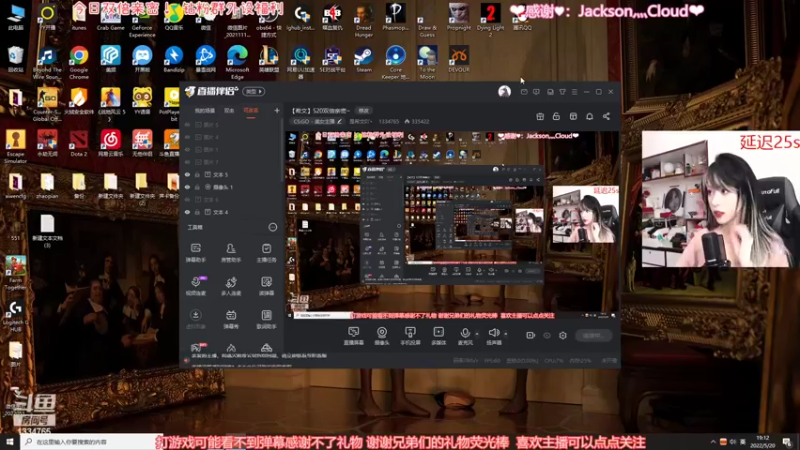Viewport: 800px width, 450px height.
Task: Open the hamburger menu in title bar
Action: [x=574, y=92]
